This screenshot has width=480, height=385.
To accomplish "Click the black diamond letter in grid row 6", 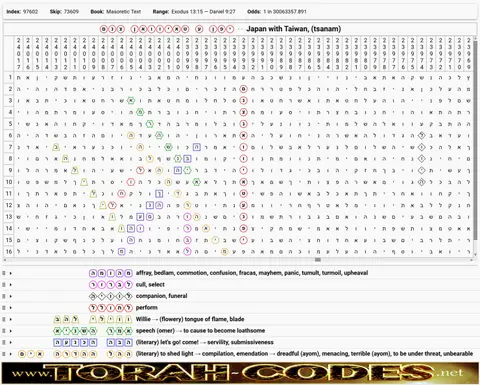I will click(422, 135).
